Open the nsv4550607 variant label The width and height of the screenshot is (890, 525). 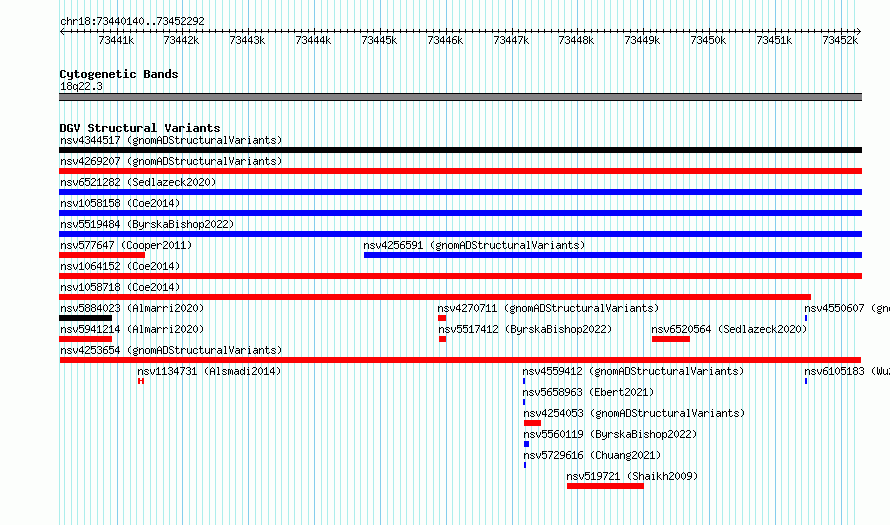tap(847, 308)
